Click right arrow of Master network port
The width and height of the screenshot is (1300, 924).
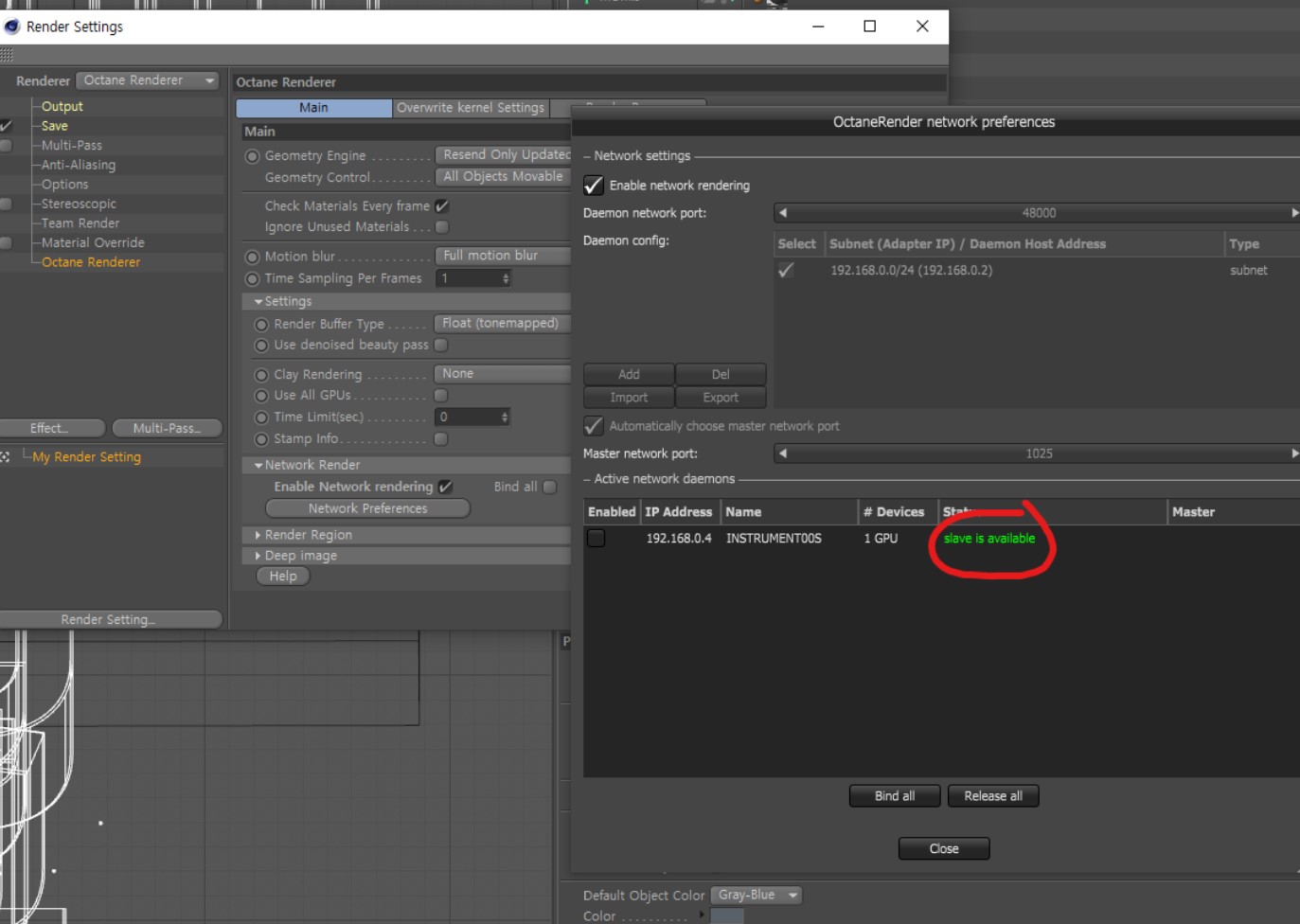[1294, 453]
